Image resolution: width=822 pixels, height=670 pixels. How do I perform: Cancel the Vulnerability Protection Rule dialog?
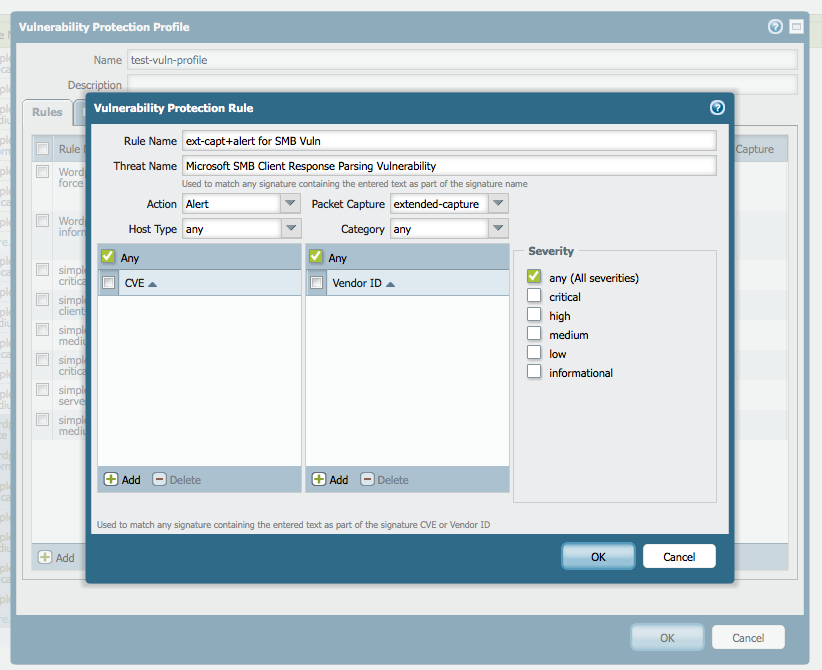pyautogui.click(x=679, y=556)
